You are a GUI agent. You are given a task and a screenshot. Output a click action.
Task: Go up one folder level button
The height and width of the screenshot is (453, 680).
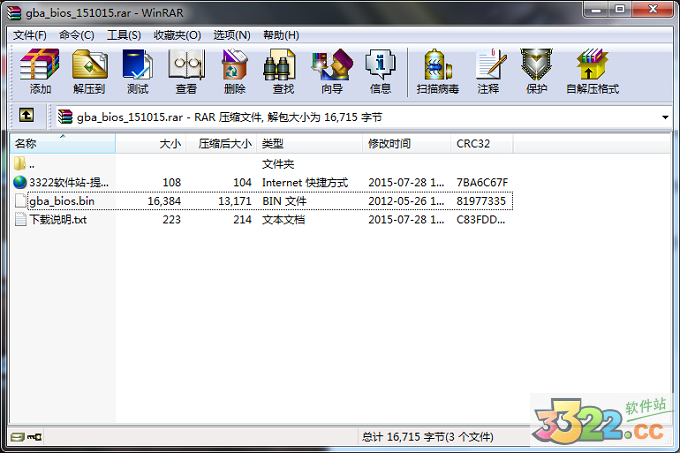[x=26, y=116]
